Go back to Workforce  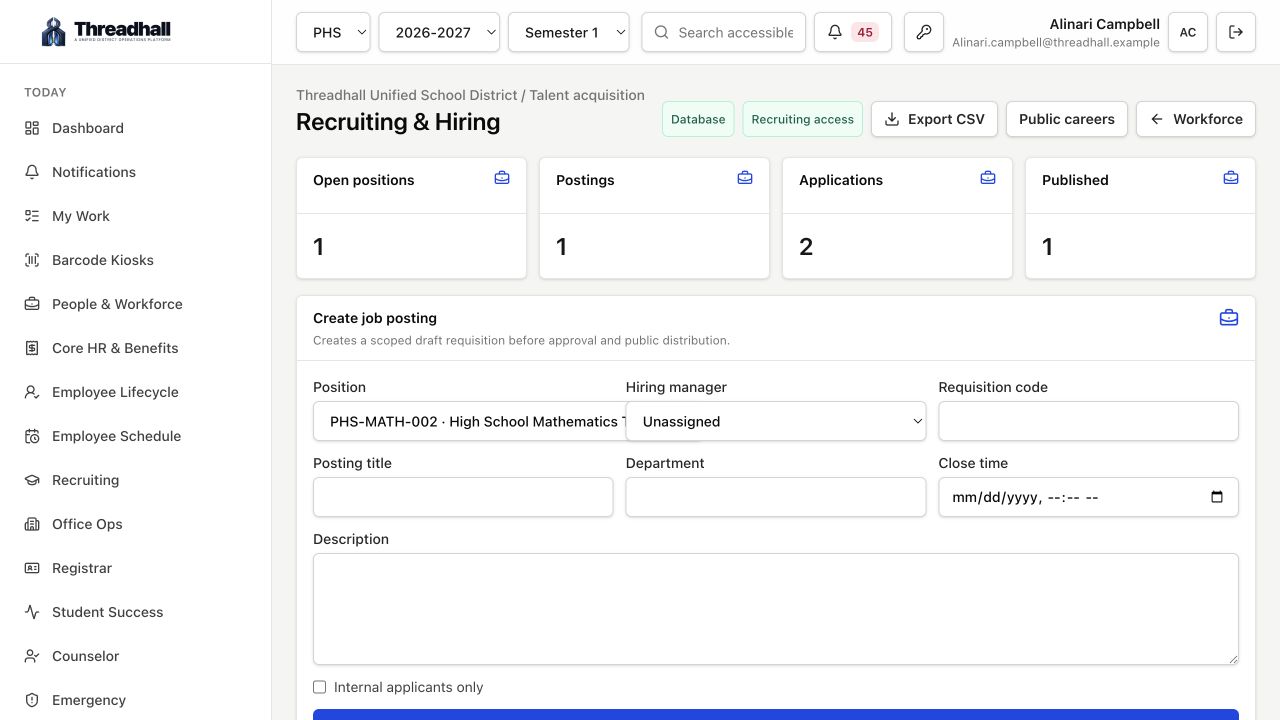pos(1196,119)
